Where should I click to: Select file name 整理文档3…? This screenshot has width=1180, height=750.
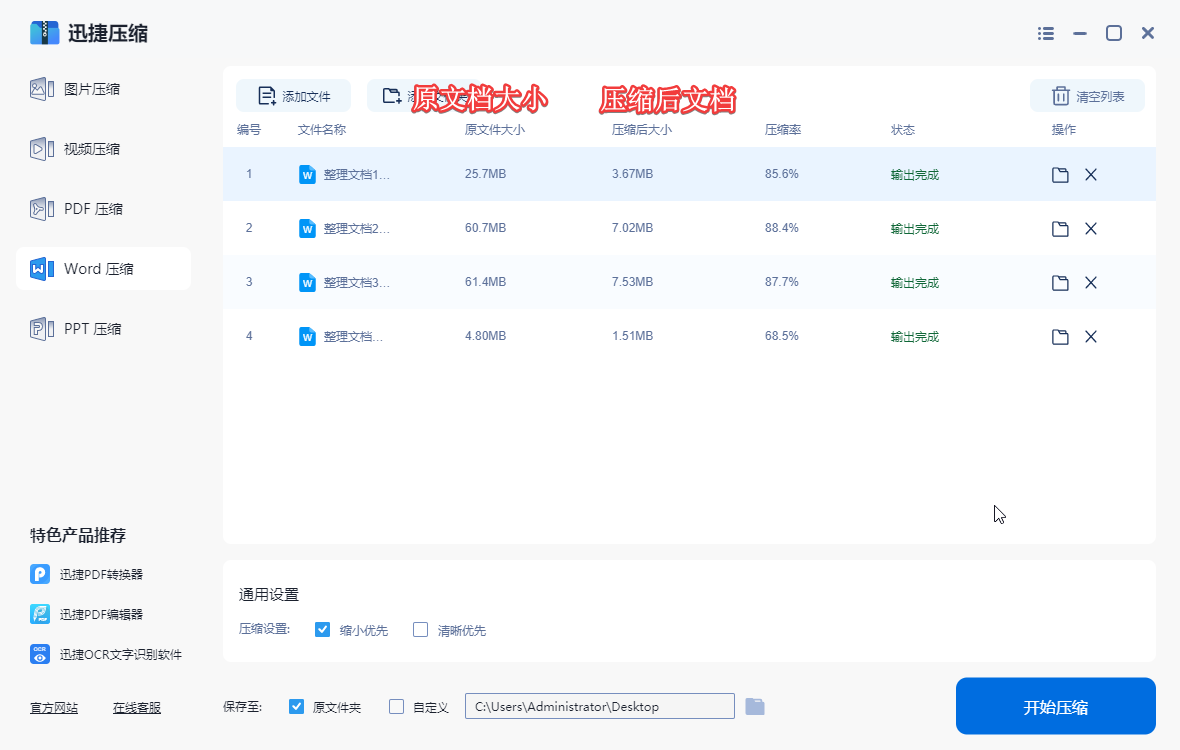pyautogui.click(x=357, y=283)
